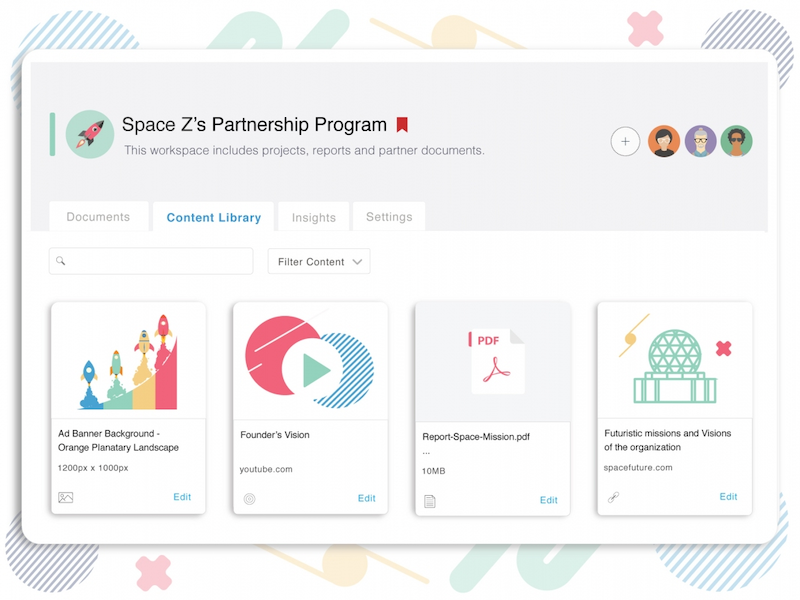This screenshot has width=800, height=600.
Task: Open the Insights tab
Action: [x=313, y=216]
